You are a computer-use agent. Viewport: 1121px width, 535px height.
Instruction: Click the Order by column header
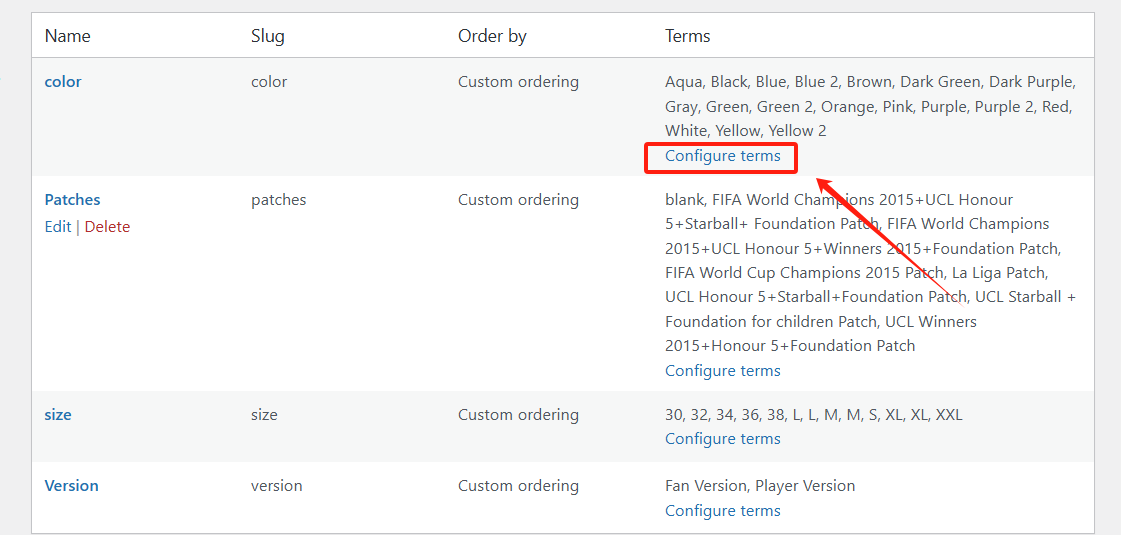(492, 36)
